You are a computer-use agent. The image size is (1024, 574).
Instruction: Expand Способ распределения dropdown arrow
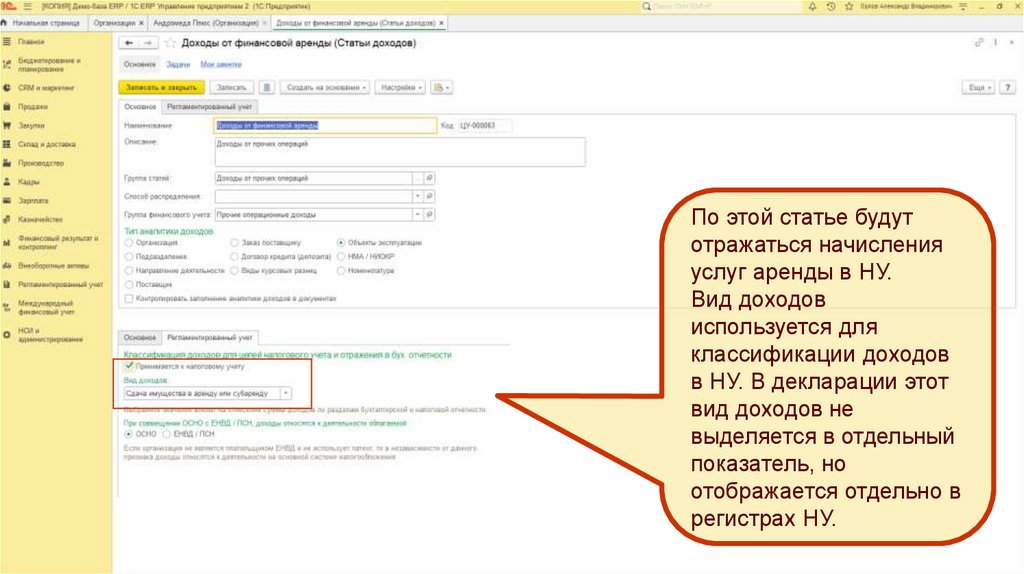[x=417, y=197]
